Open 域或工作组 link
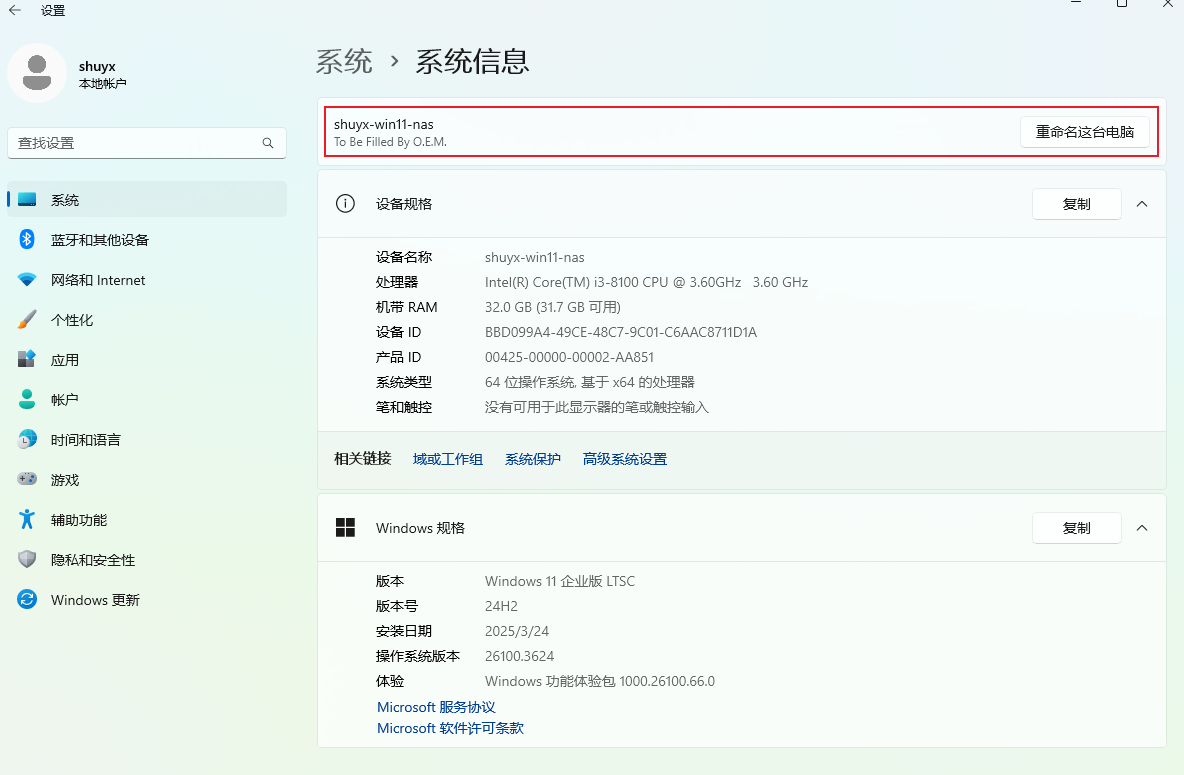Screen dimensions: 1184x775 click(x=447, y=459)
